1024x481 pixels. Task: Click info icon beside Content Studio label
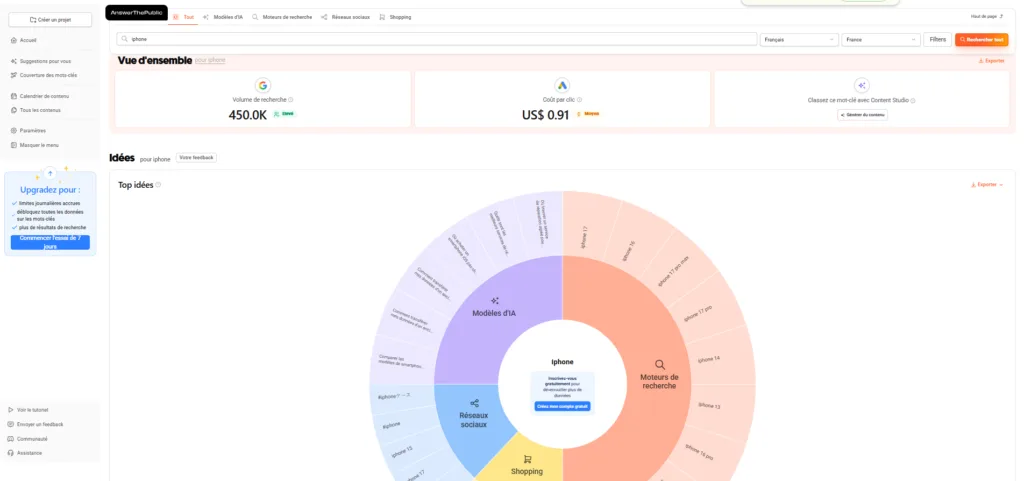(913, 101)
